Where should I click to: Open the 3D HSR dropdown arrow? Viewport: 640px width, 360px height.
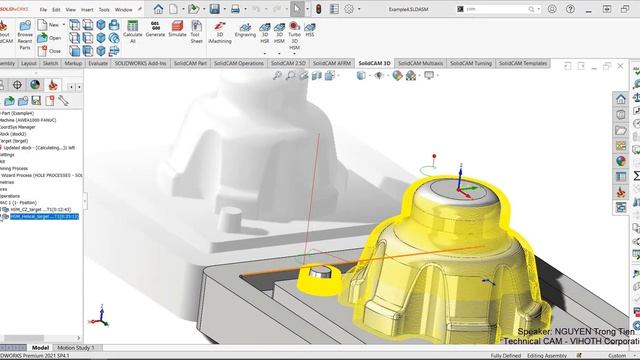tap(265, 53)
